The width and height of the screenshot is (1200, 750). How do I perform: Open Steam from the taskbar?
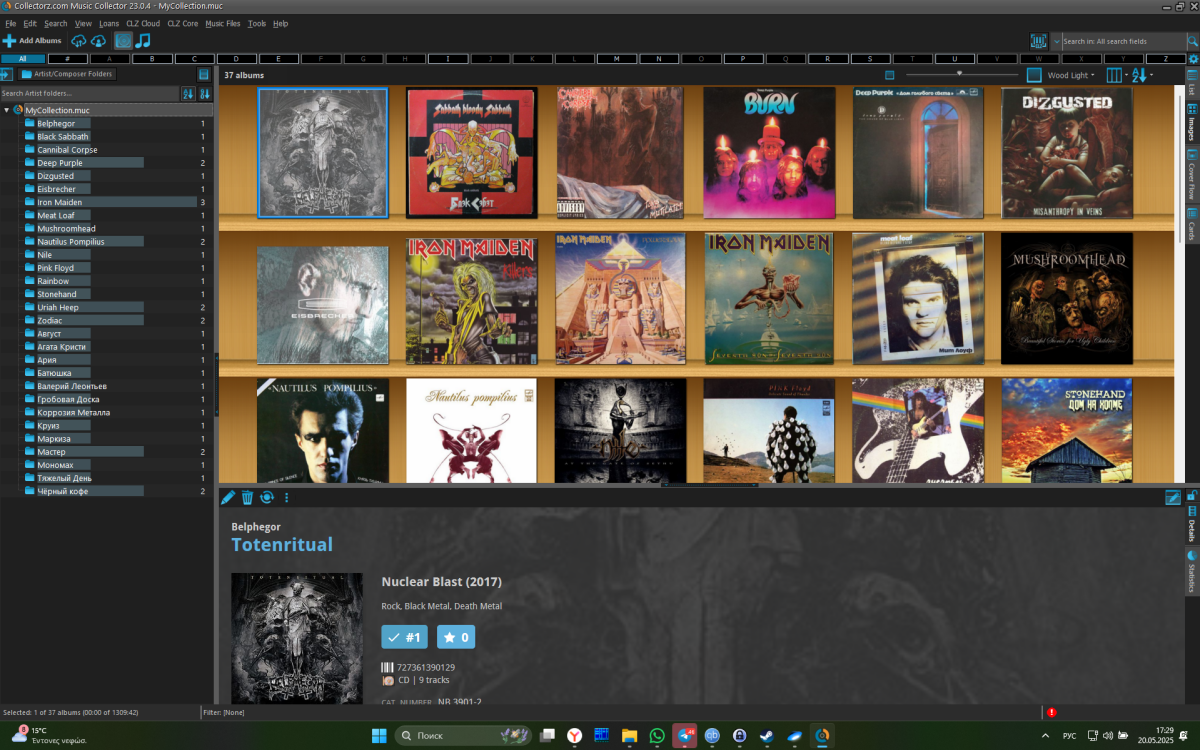point(766,735)
